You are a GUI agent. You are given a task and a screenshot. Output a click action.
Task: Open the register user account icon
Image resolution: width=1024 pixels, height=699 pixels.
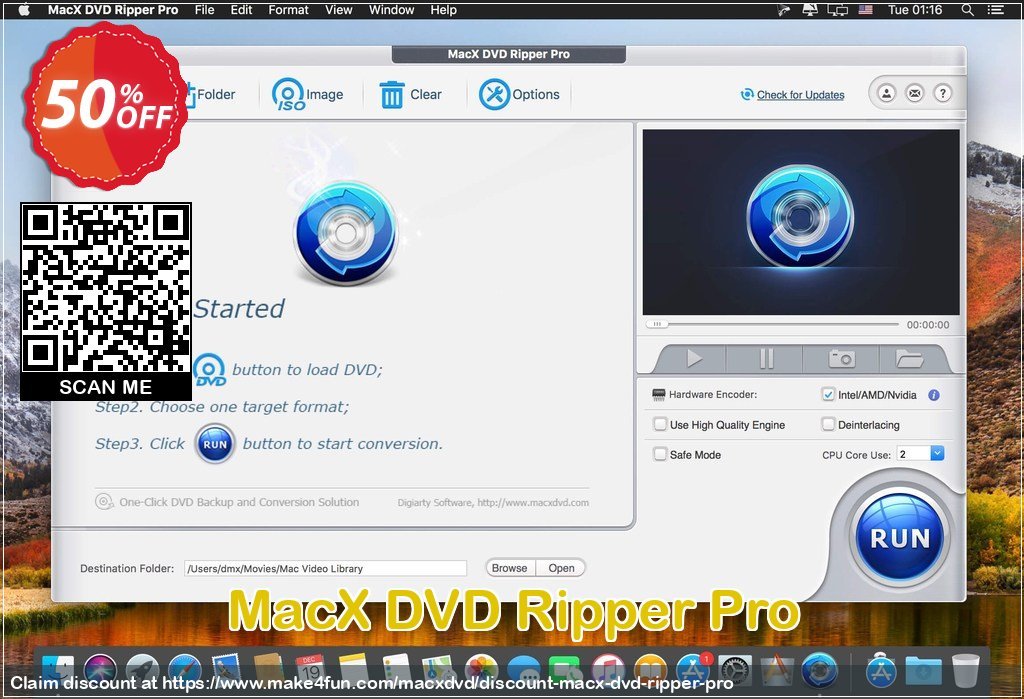[886, 93]
